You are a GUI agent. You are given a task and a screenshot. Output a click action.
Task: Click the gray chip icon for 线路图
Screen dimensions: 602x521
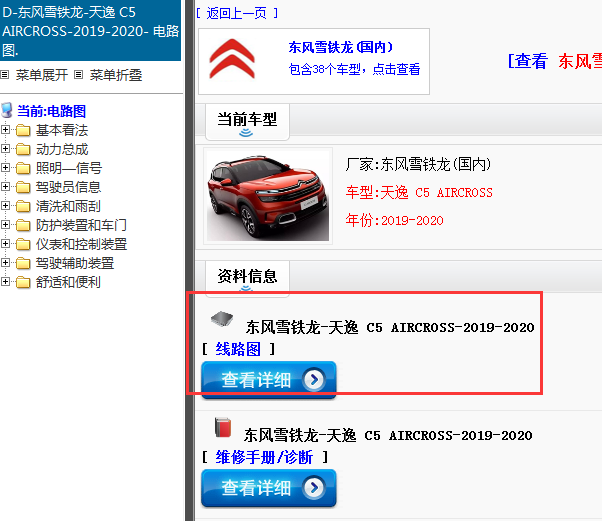[222, 319]
